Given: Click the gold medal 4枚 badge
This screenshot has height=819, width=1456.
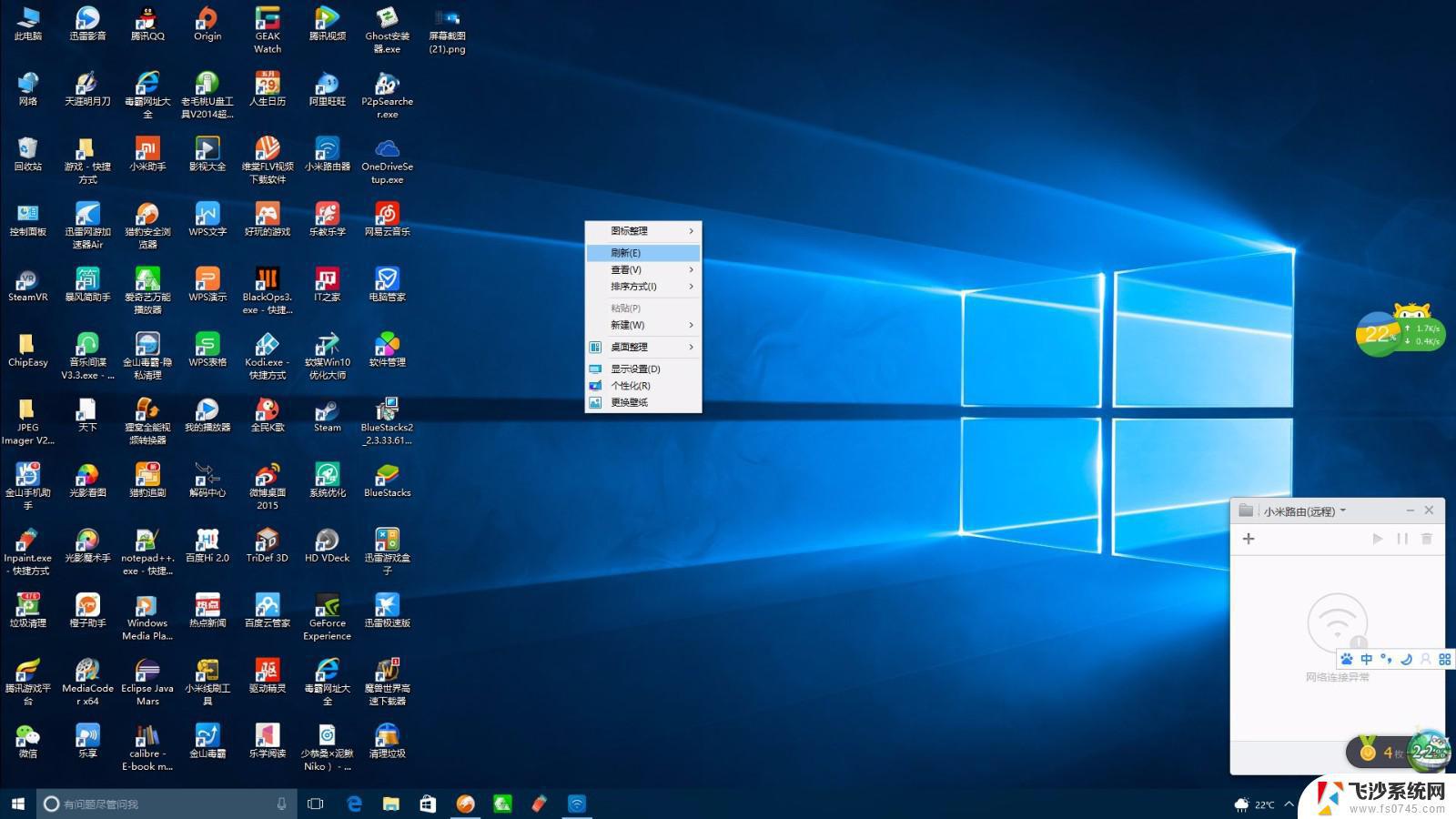Looking at the screenshot, I should pyautogui.click(x=1380, y=753).
